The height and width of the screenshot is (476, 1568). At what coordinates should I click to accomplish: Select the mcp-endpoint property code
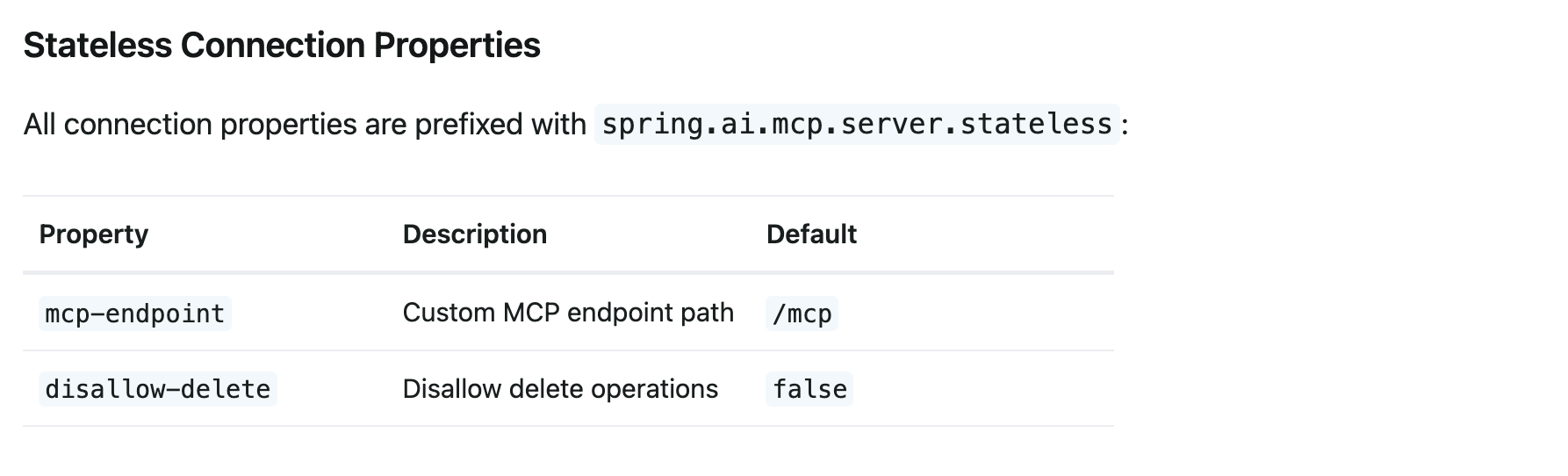pyautogui.click(x=135, y=314)
